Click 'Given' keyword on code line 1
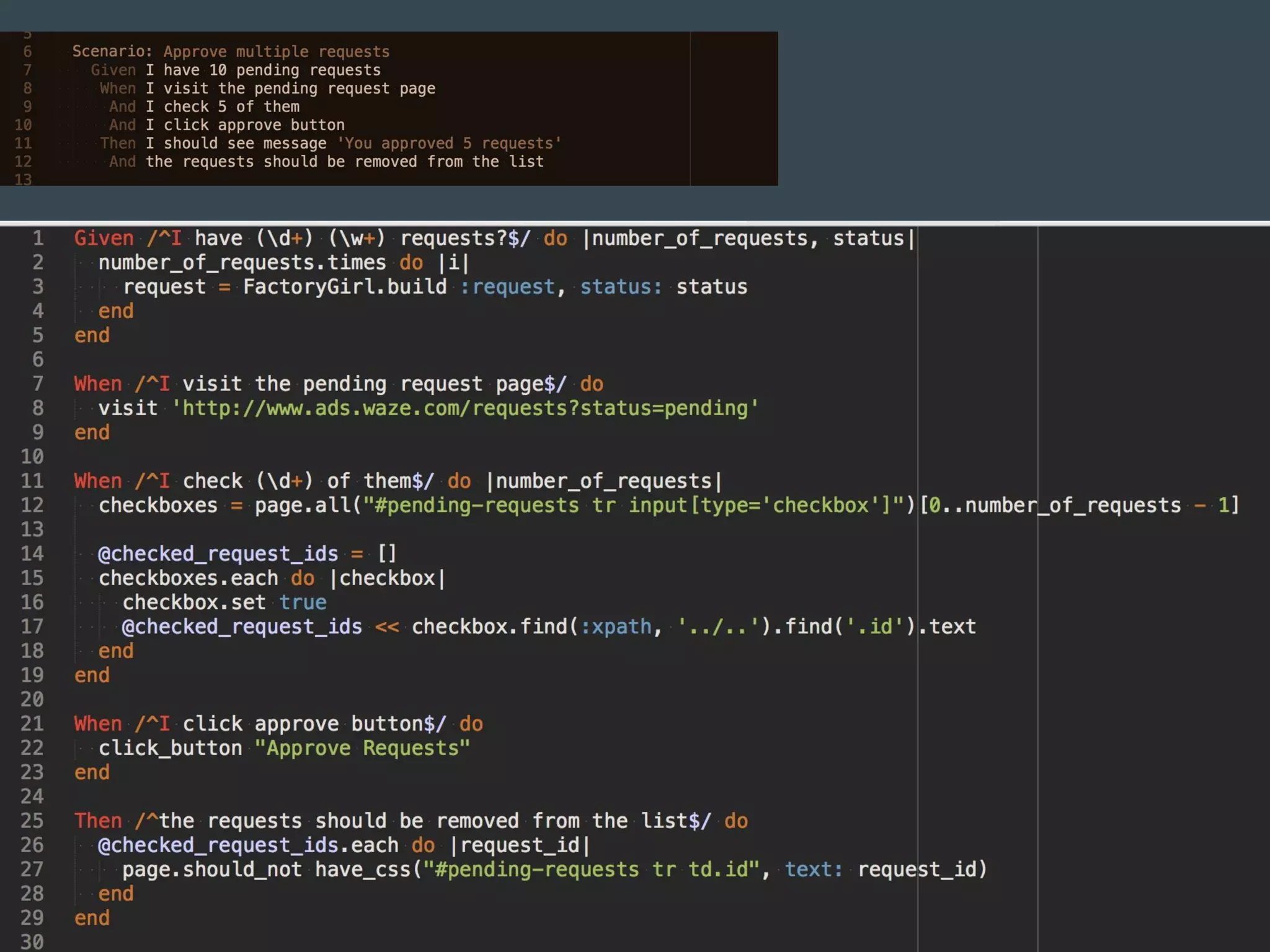This screenshot has width=1270, height=952. pos(104,238)
